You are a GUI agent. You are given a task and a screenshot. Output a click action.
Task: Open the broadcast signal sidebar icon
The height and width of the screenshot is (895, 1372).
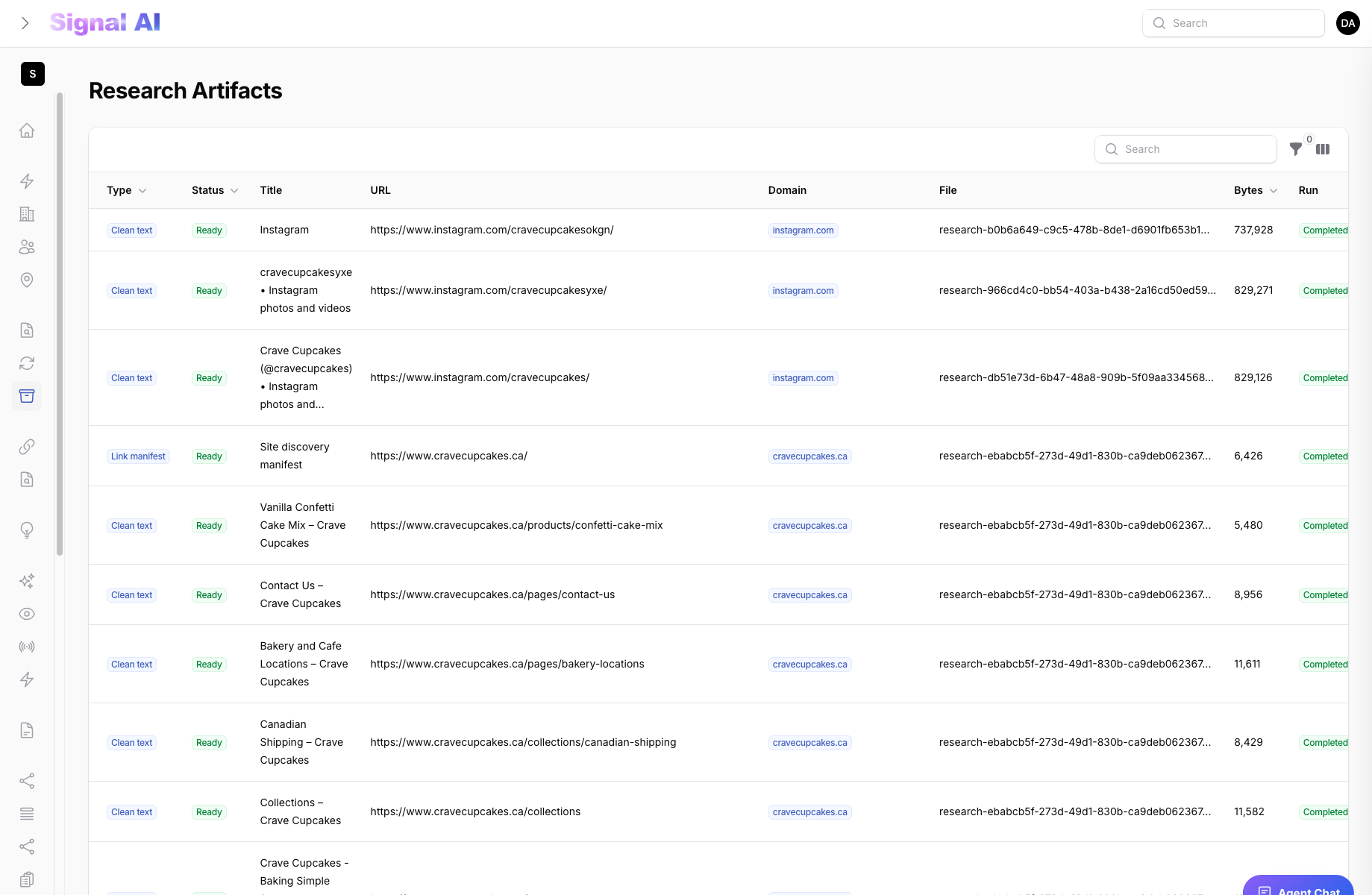tap(27, 647)
